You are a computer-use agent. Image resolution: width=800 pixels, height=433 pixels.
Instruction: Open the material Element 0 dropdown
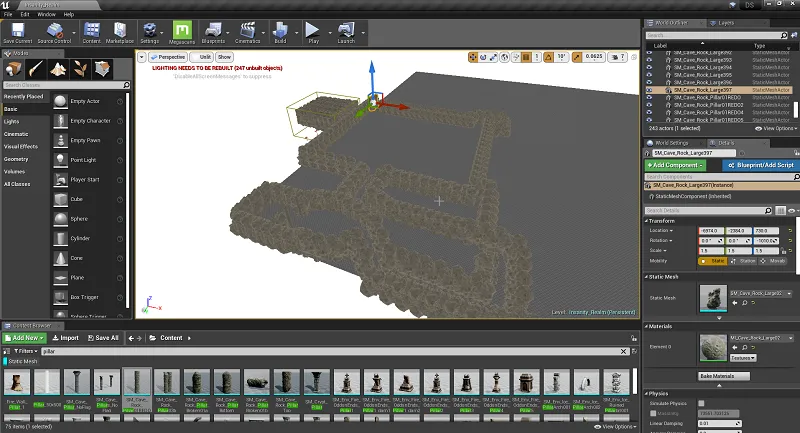pyautogui.click(x=761, y=338)
